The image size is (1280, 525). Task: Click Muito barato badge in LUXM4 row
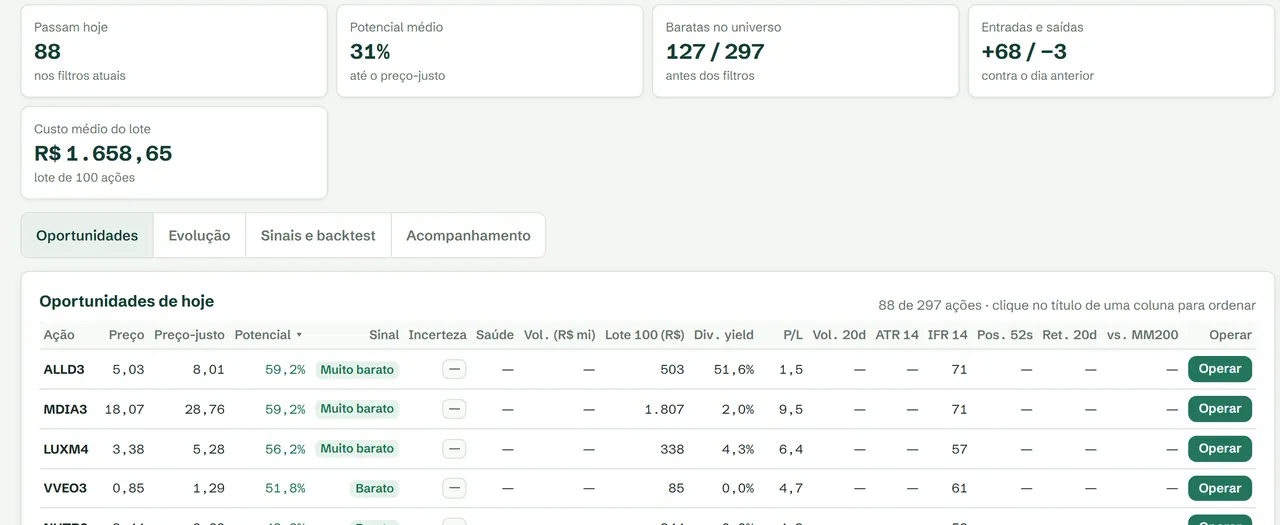tap(357, 449)
